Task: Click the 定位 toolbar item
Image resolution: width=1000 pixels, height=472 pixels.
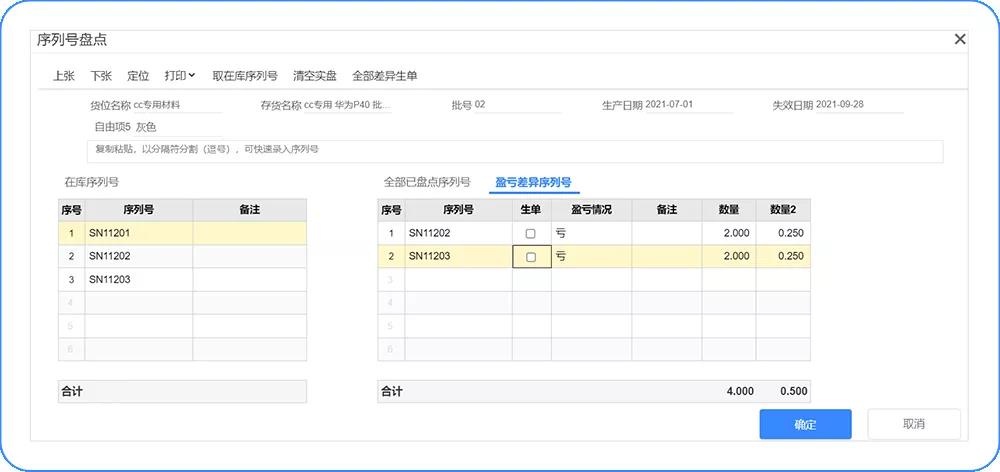Action: tap(138, 76)
